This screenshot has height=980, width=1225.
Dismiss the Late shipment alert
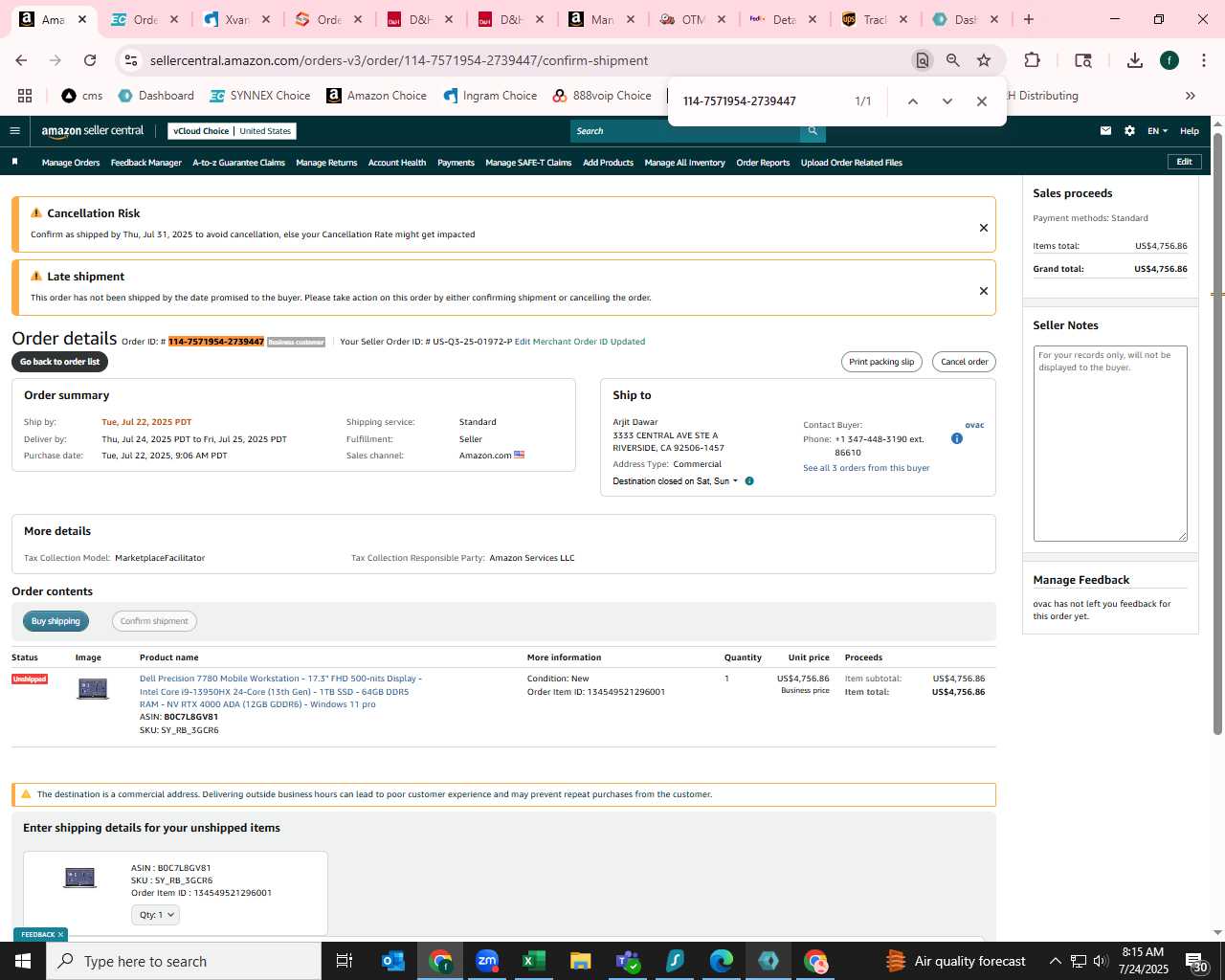pos(983,291)
